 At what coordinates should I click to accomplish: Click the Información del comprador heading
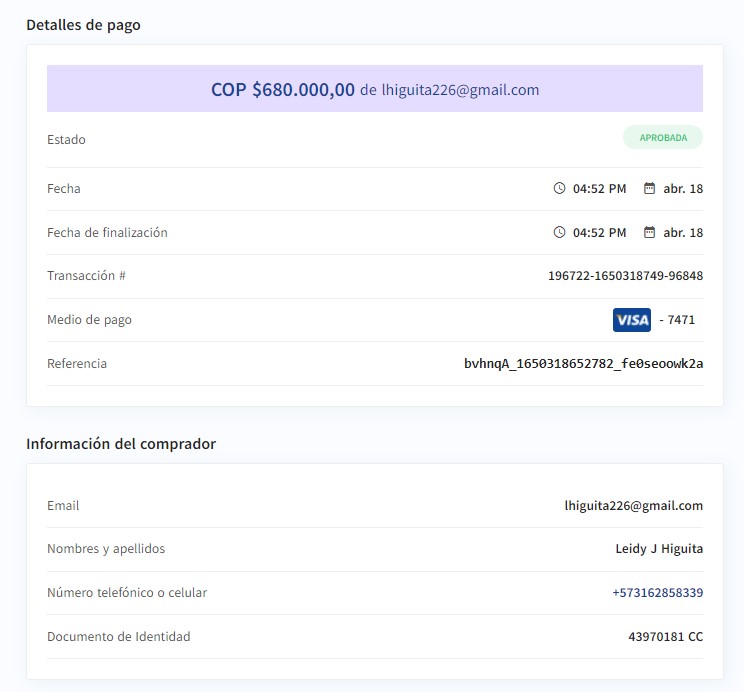click(x=121, y=444)
